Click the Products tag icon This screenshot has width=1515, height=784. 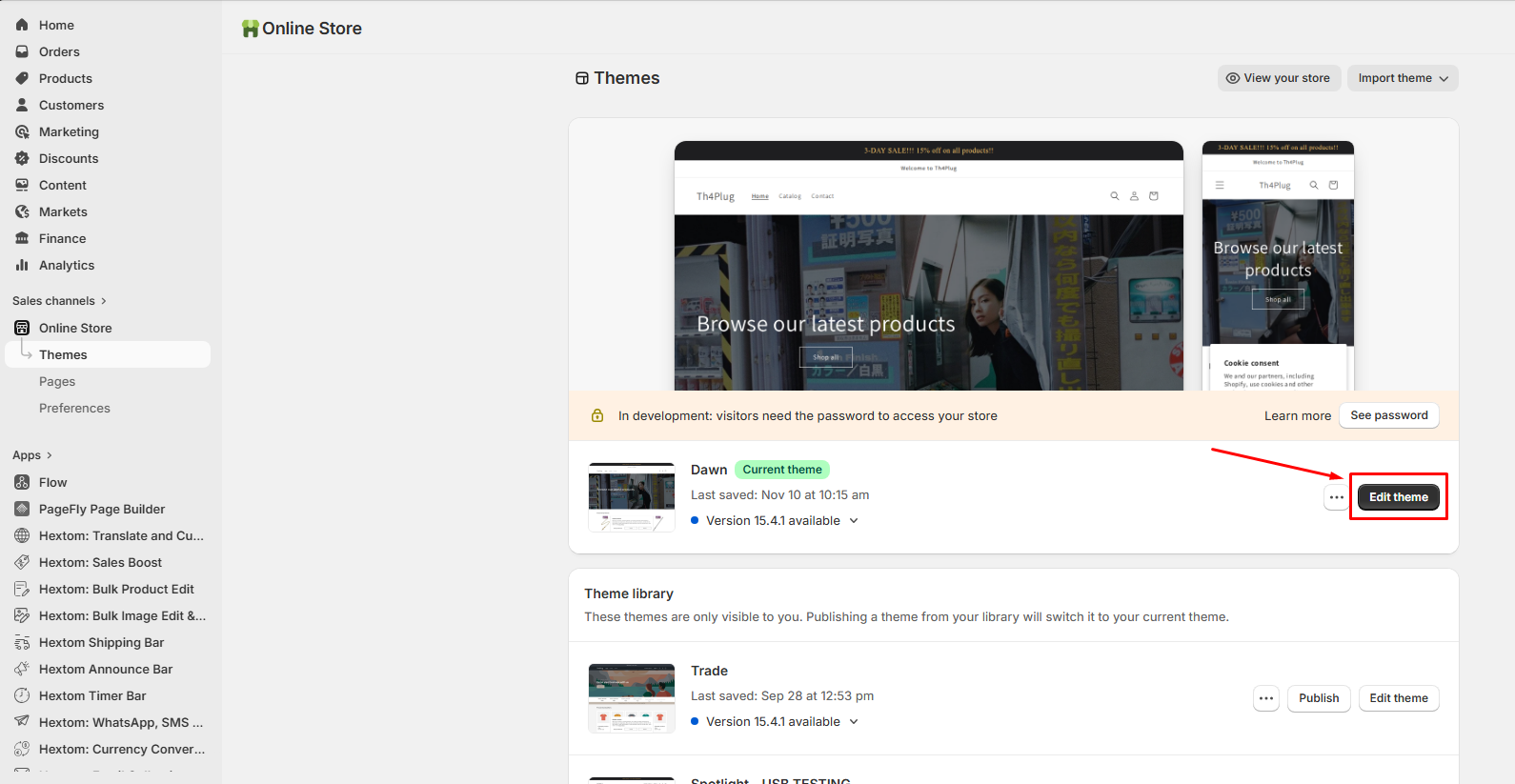click(22, 78)
